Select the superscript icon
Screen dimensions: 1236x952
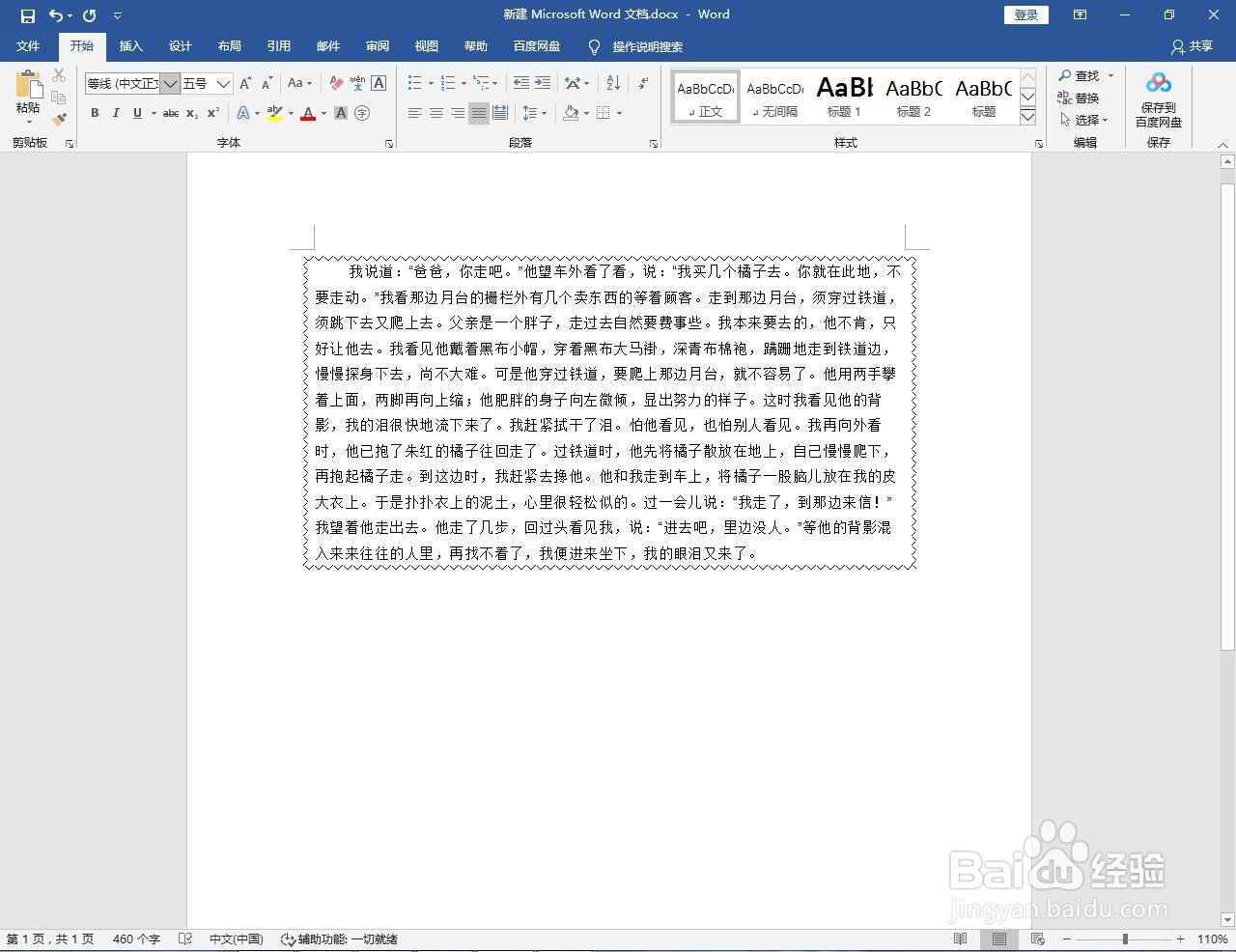pyautogui.click(x=212, y=113)
